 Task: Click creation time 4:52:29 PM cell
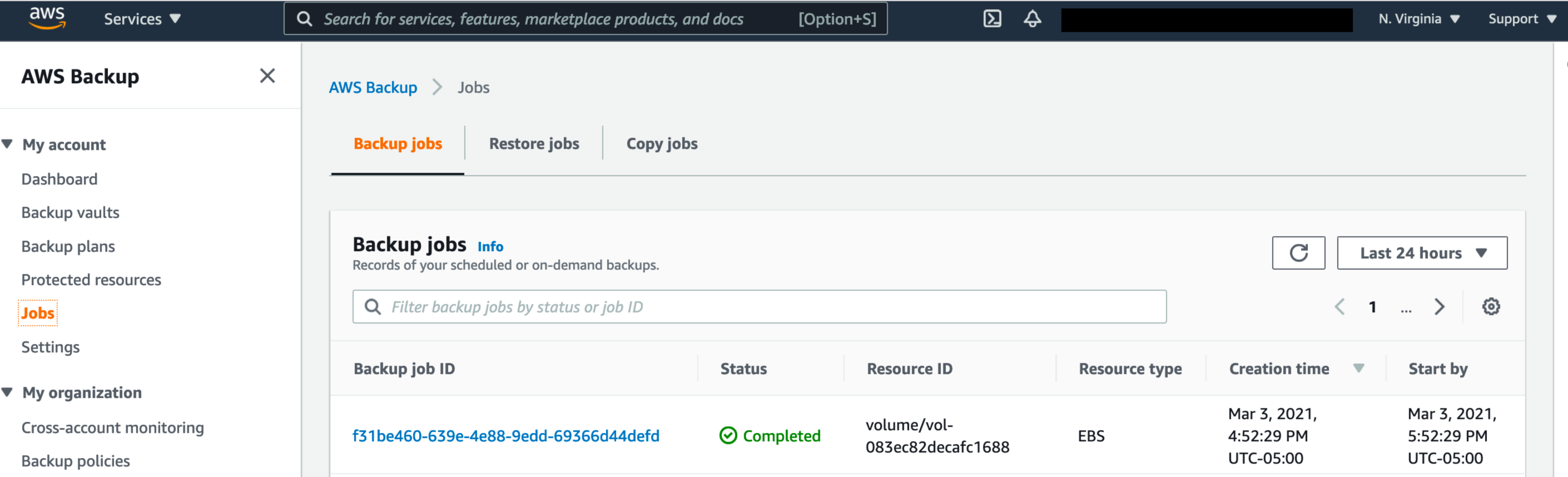(1272, 436)
